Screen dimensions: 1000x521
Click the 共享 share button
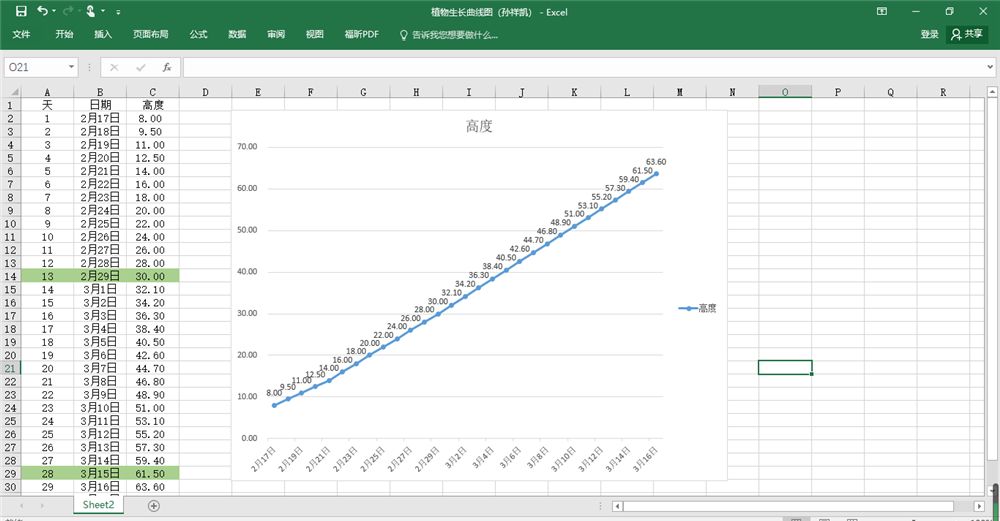[967, 34]
